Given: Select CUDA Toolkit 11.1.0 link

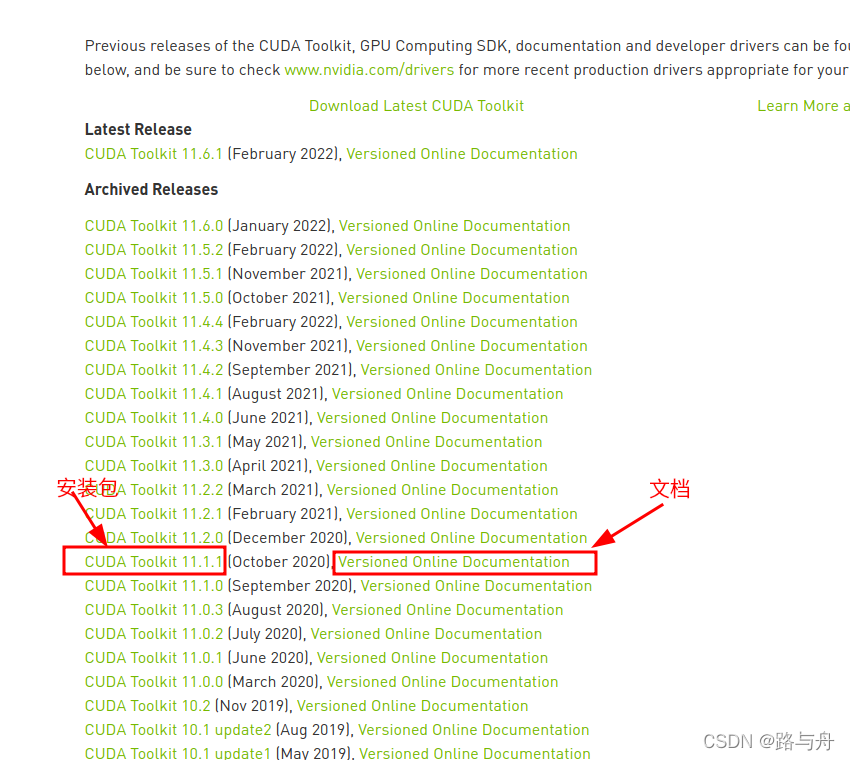Looking at the screenshot, I should coord(154,586).
